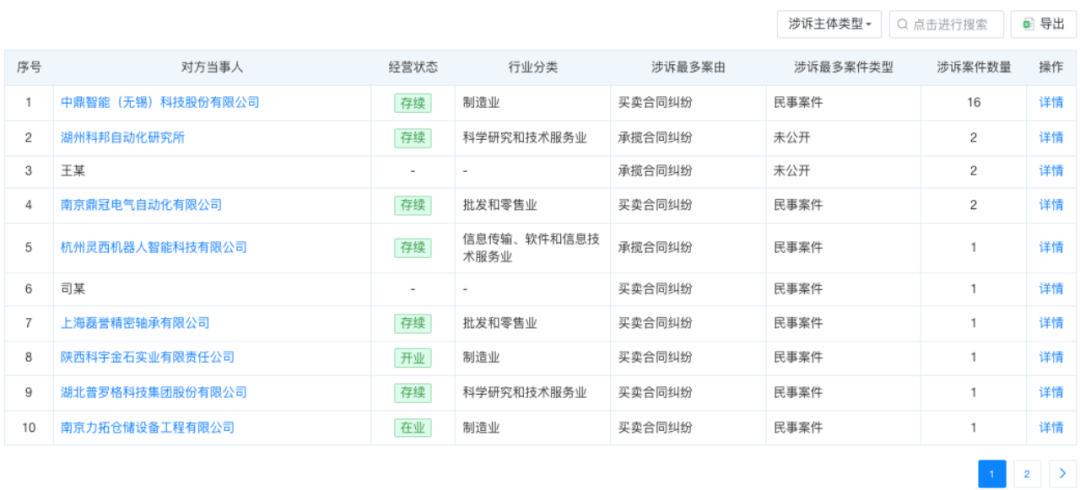
Task: Select page 1 in pagination
Action: (x=992, y=474)
